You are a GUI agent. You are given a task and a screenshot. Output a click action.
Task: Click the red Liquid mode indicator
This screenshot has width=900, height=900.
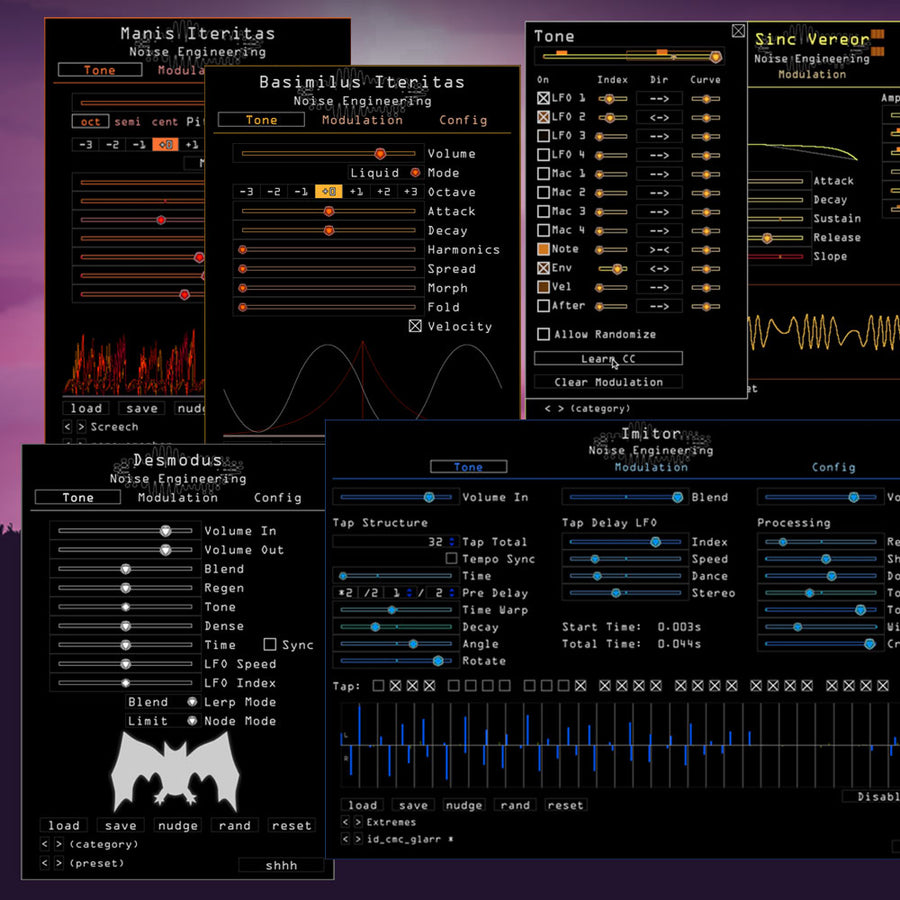pyautogui.click(x=415, y=173)
